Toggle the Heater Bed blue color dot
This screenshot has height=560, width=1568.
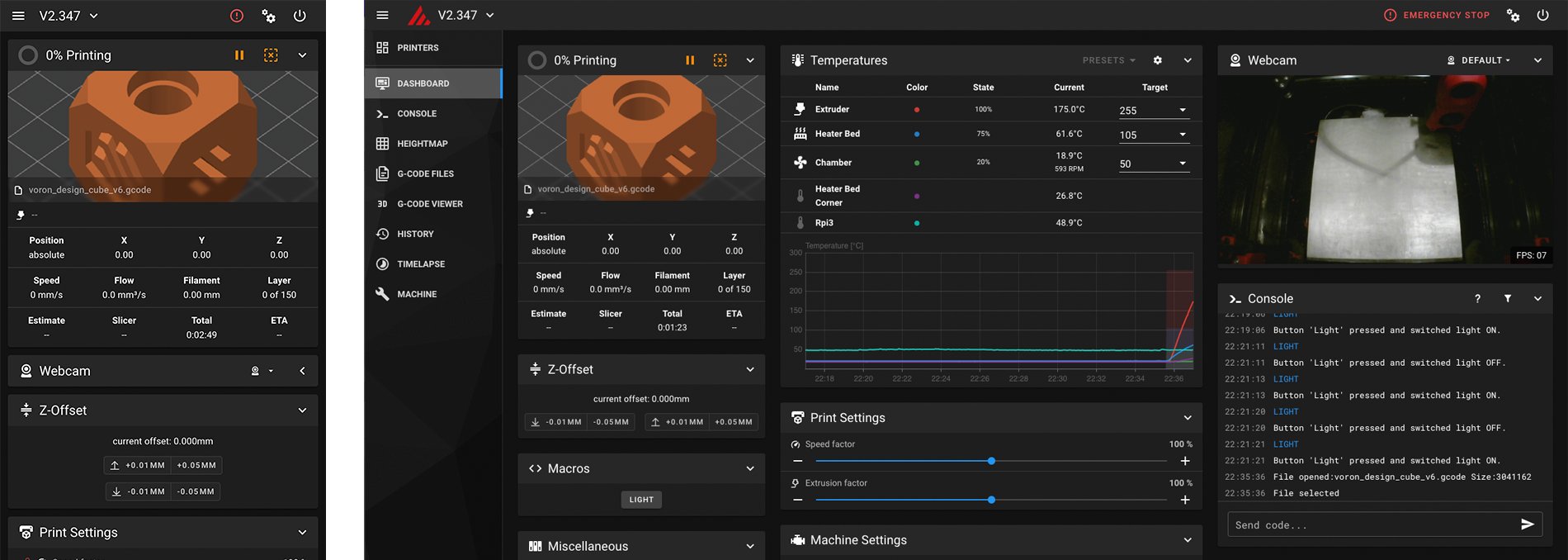tap(917, 134)
